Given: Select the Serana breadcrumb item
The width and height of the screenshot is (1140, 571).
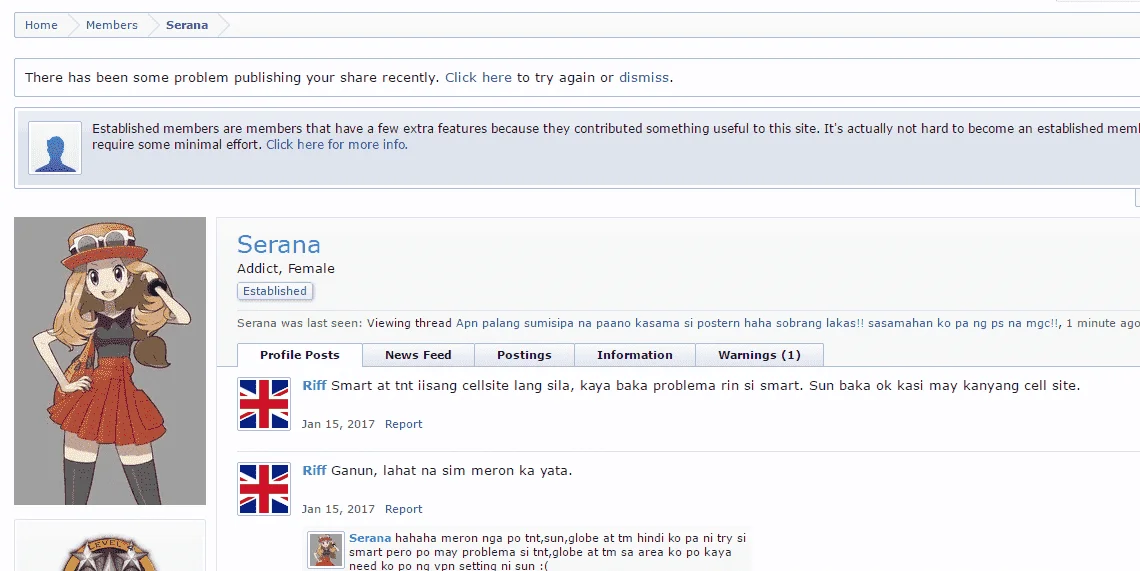Looking at the screenshot, I should 187,25.
